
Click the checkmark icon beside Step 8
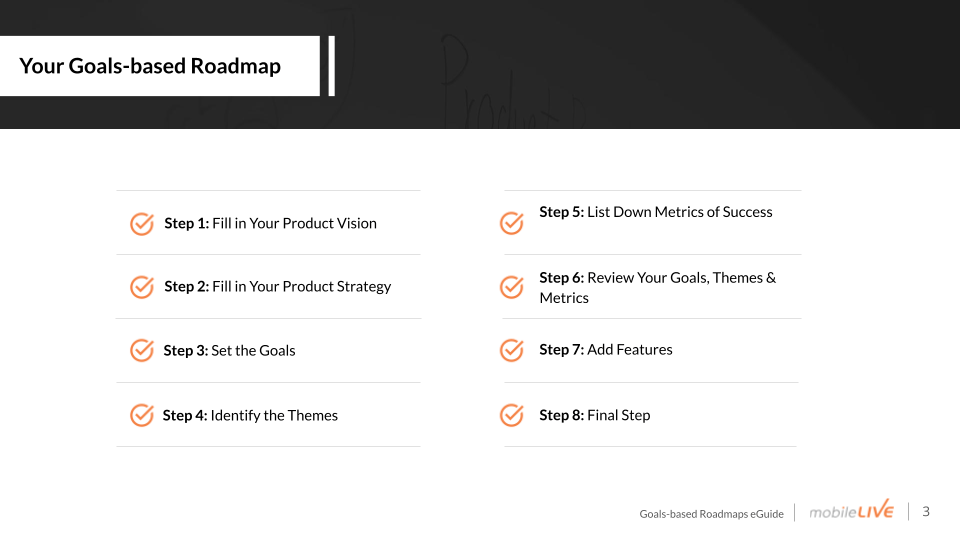click(x=512, y=415)
